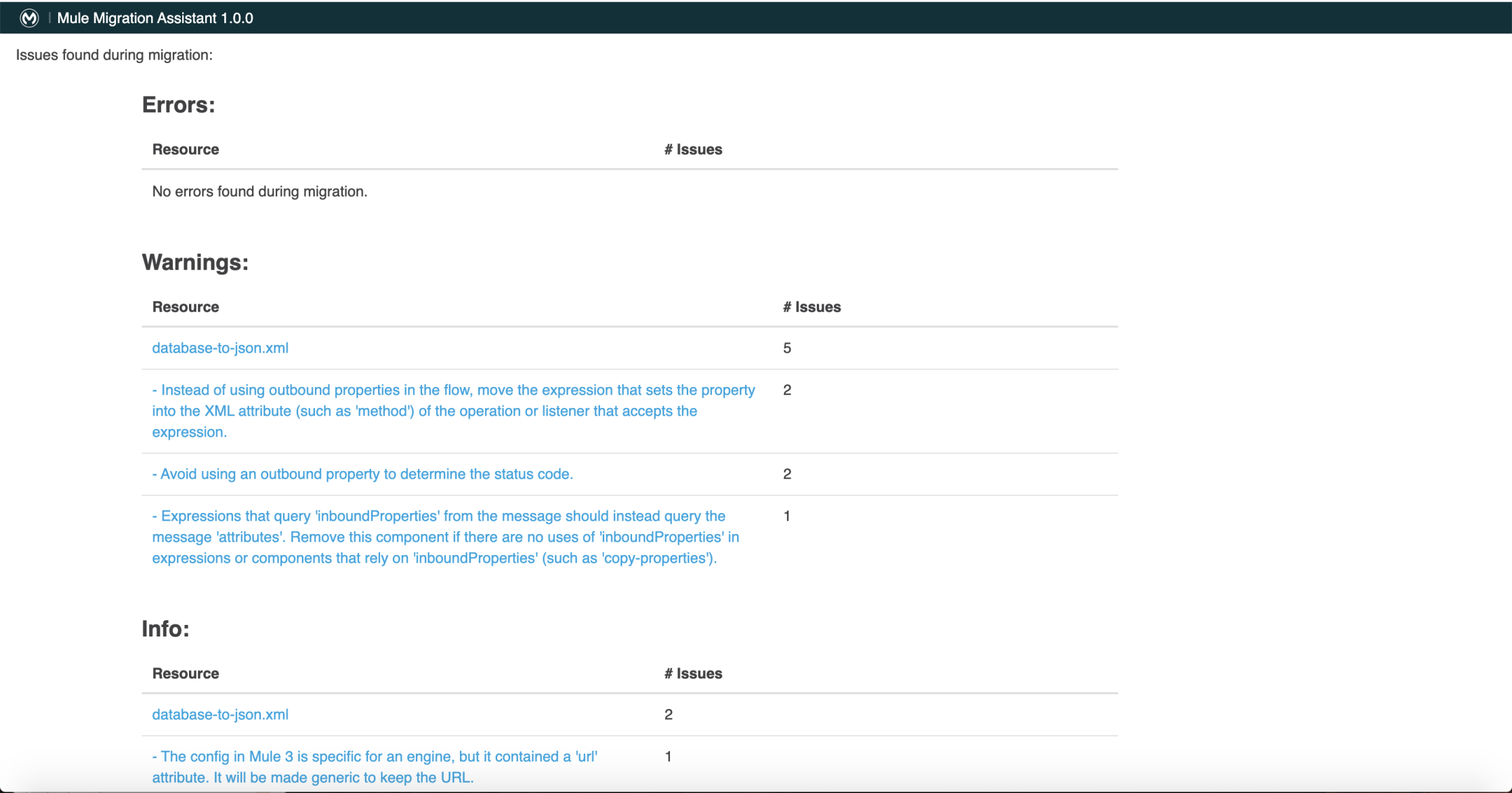
Task: Click the Resource column header in Errors table
Action: coord(186,149)
